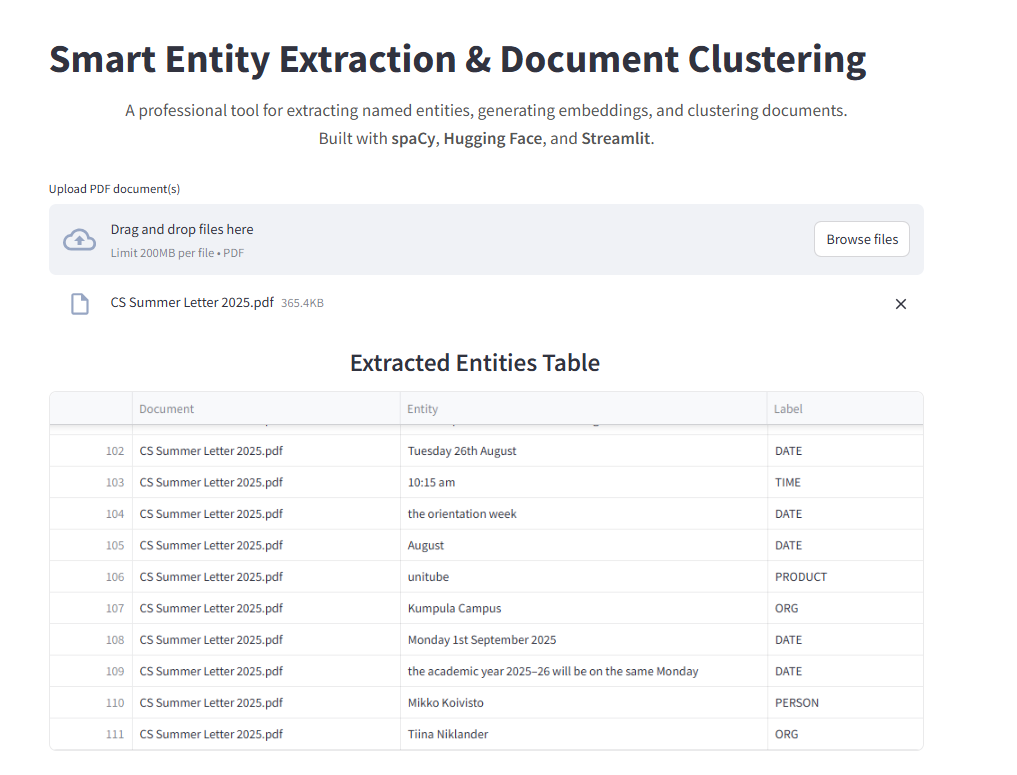
Task: Remove uploaded CS Summer Letter 2025.pdf file
Action: [900, 304]
